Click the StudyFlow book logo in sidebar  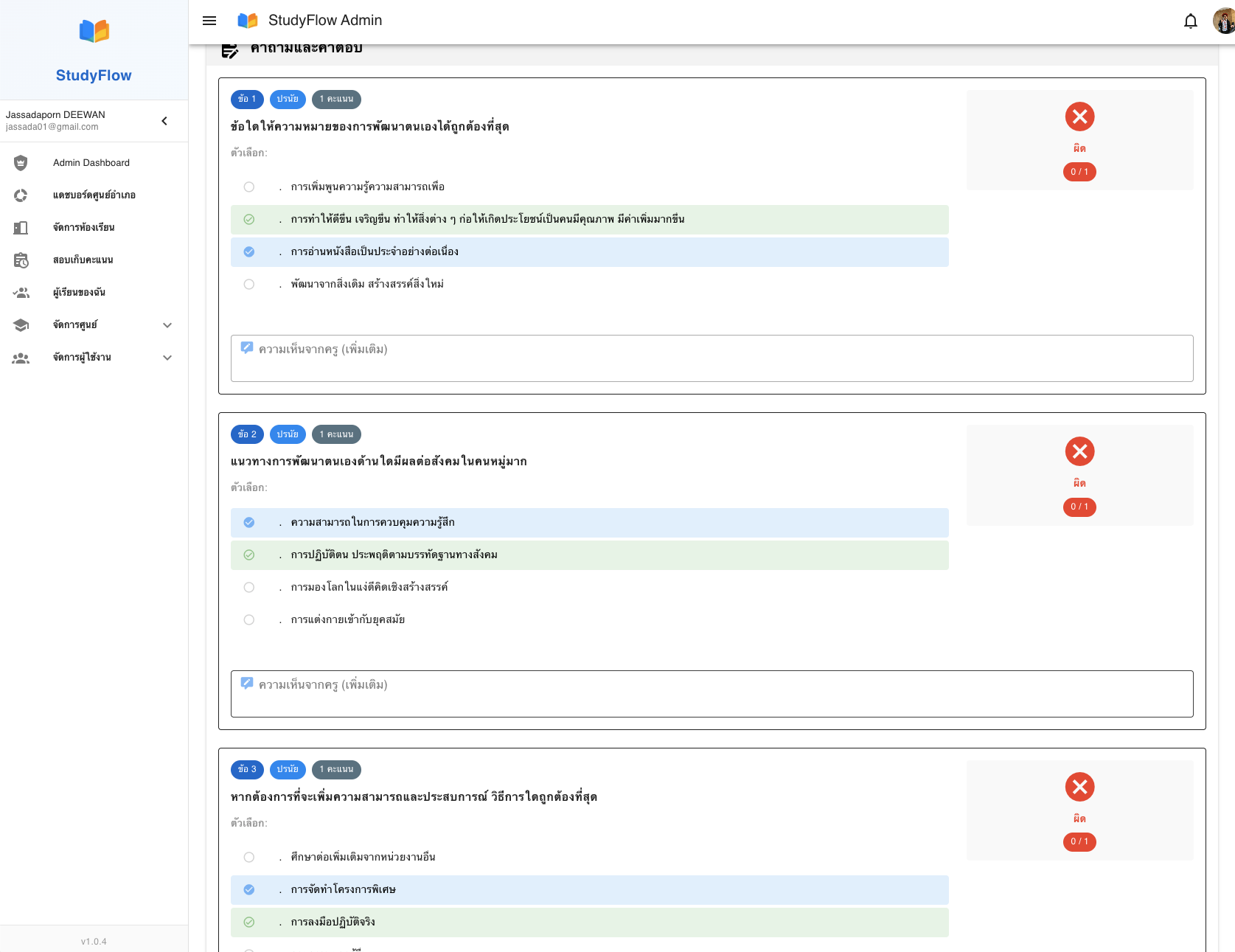[x=94, y=31]
